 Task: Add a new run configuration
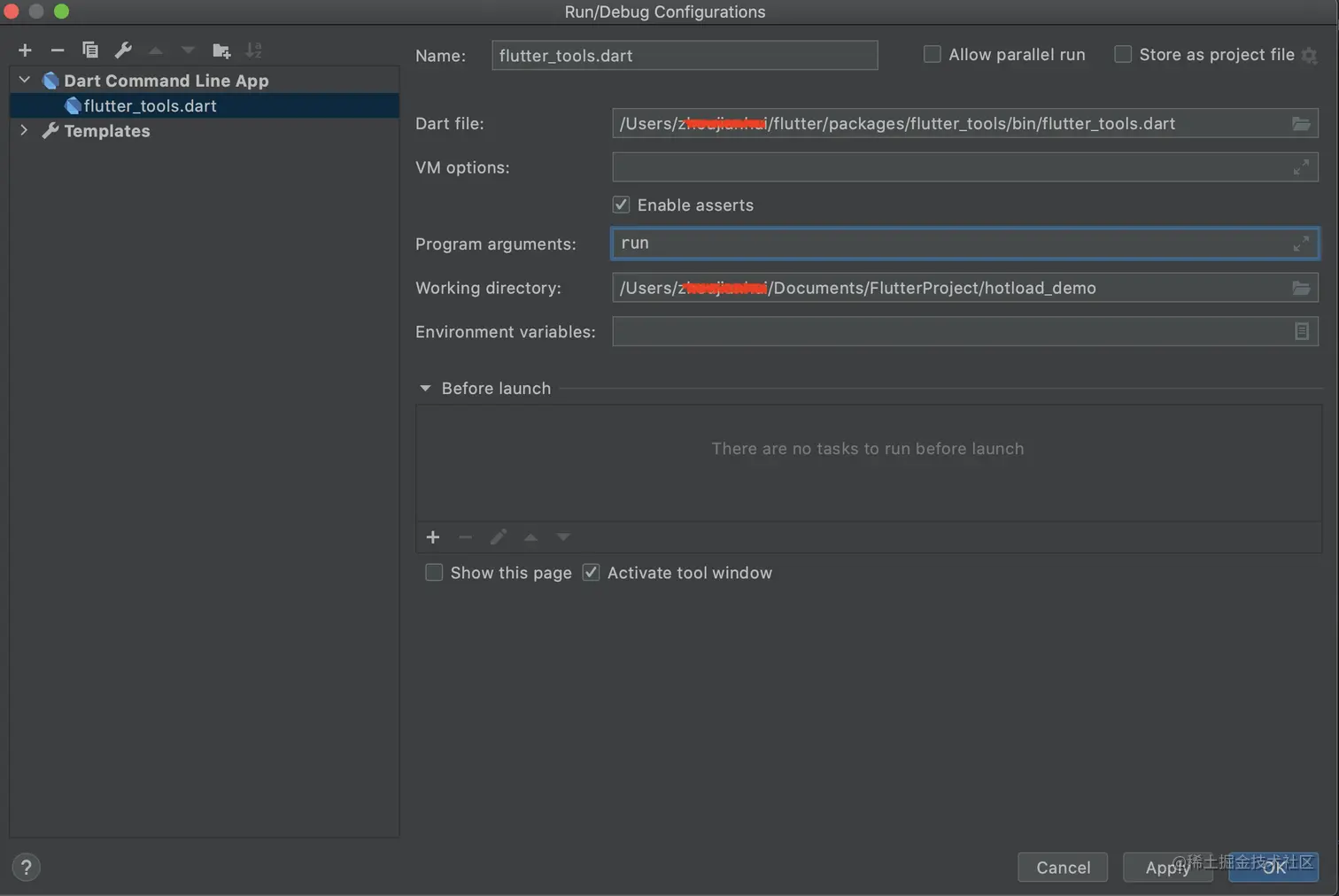click(x=25, y=50)
